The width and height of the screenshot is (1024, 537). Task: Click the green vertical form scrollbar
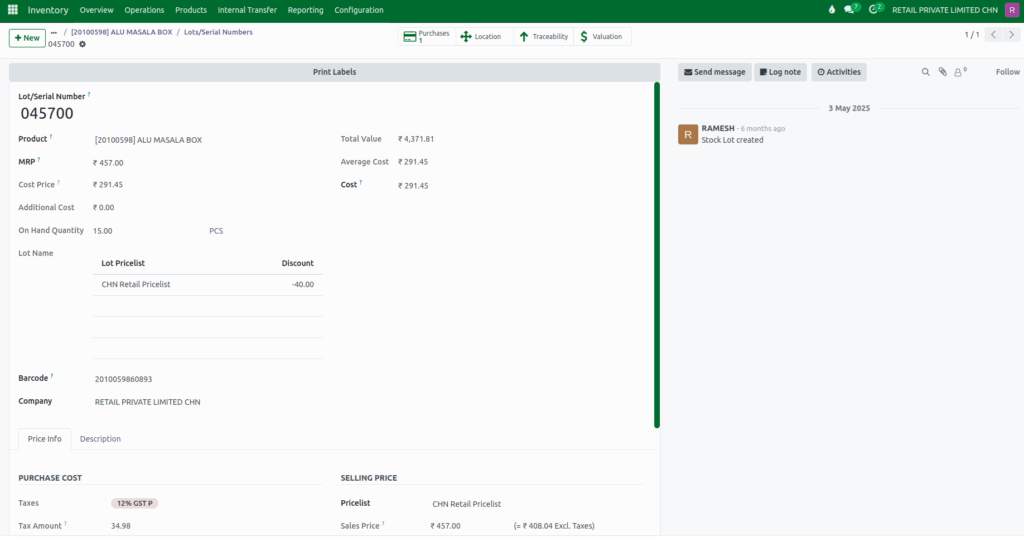(656, 255)
